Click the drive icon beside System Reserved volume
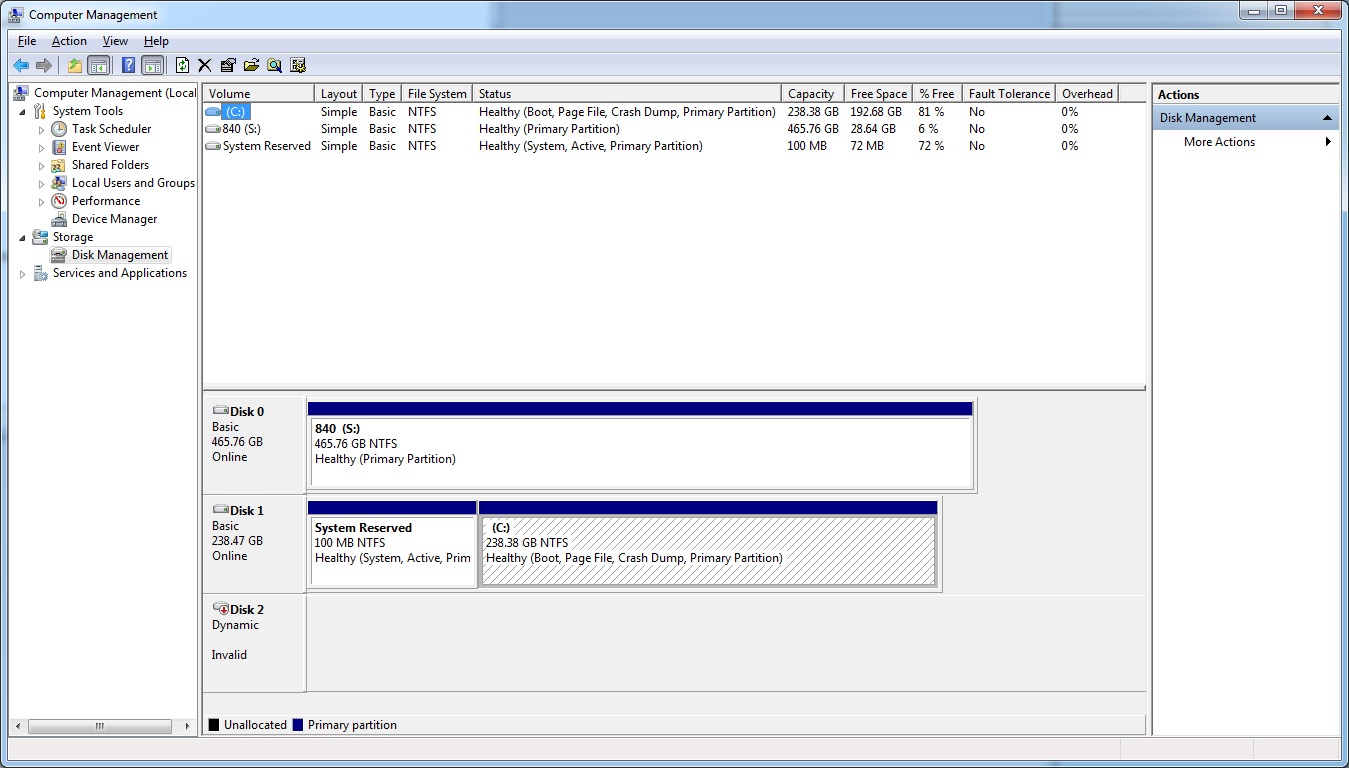This screenshot has height=768, width=1349. pos(212,146)
